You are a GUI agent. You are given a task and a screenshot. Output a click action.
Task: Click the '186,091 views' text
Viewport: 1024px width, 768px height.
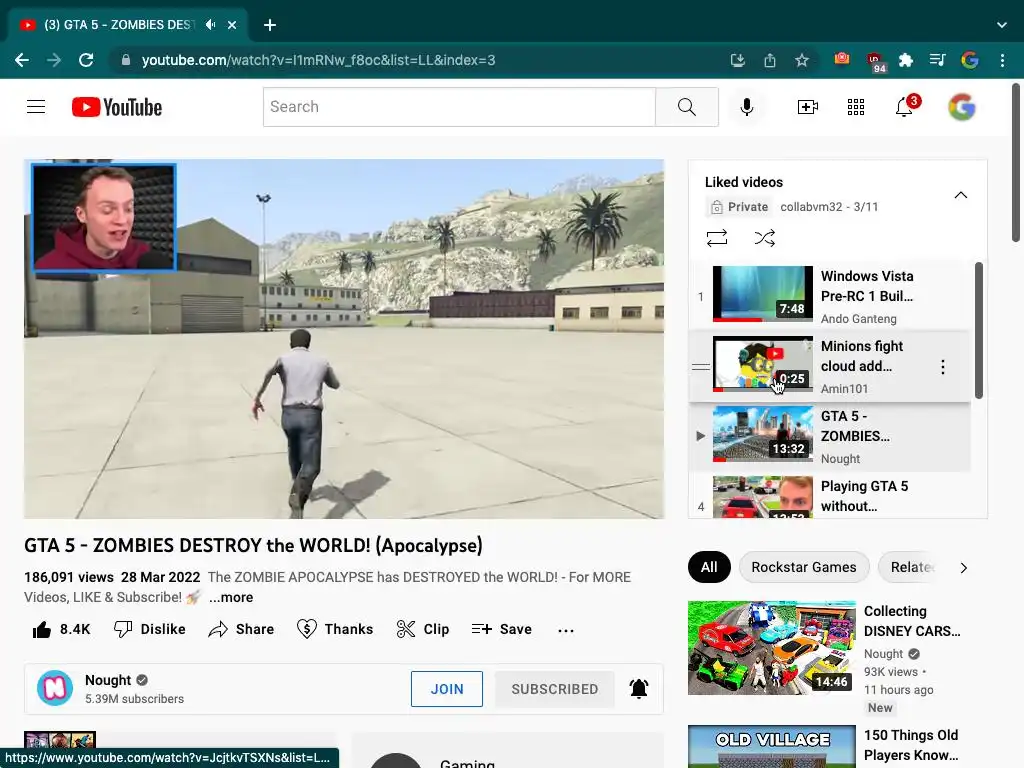[69, 577]
